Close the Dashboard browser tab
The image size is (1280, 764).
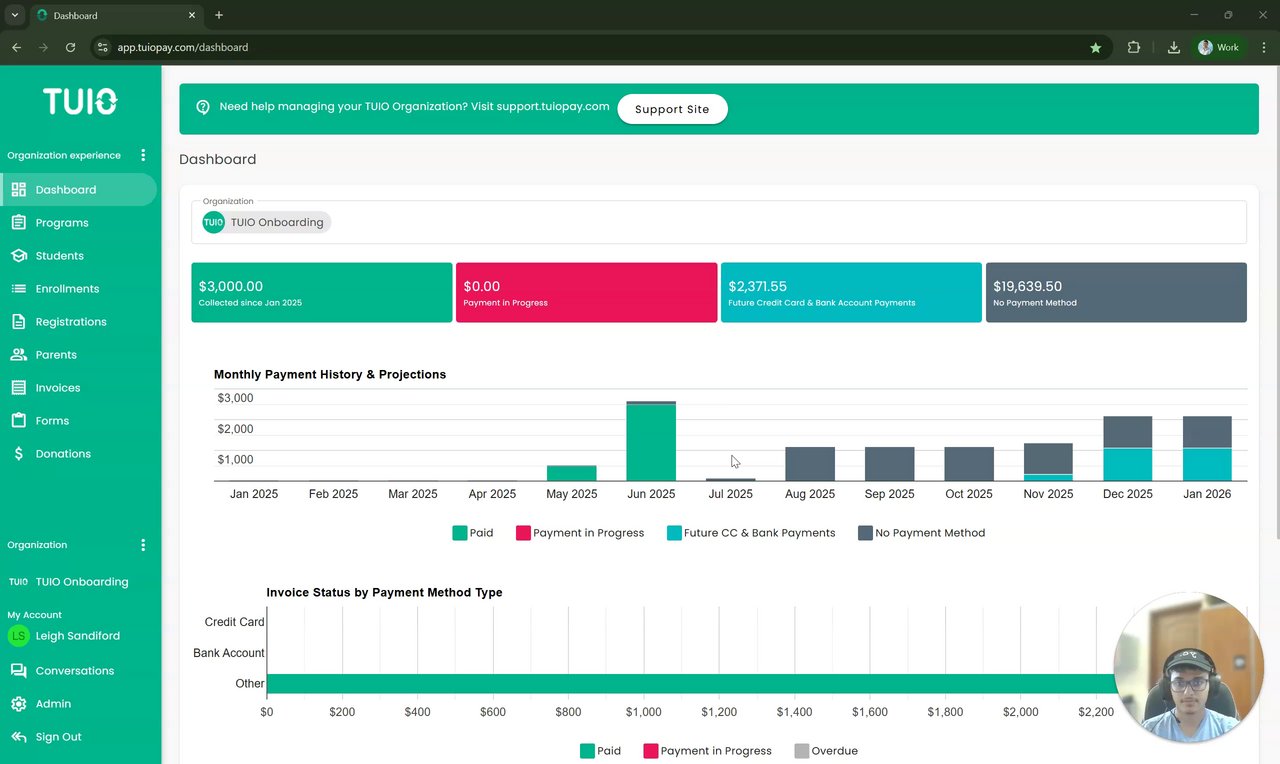pyautogui.click(x=190, y=15)
